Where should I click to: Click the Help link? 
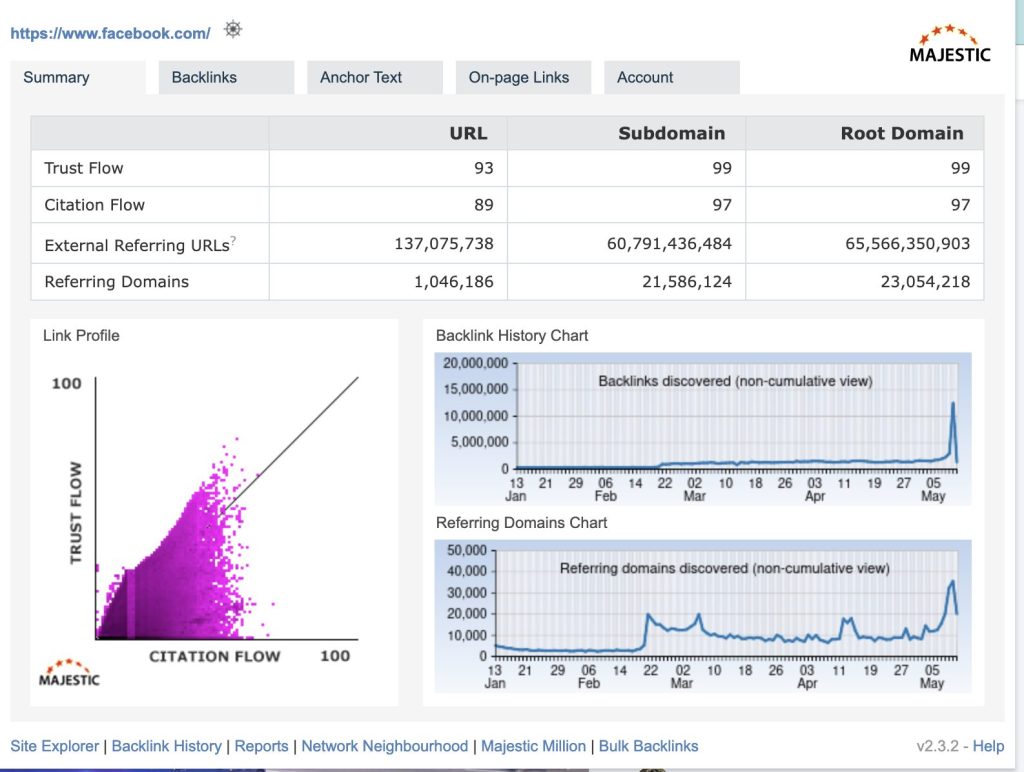pyautogui.click(x=988, y=746)
